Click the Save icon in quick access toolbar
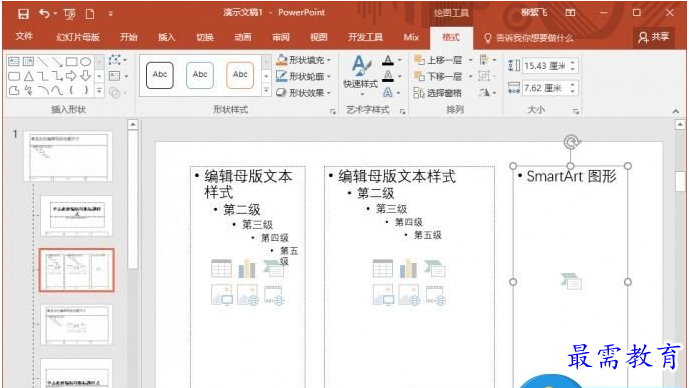 [23, 14]
